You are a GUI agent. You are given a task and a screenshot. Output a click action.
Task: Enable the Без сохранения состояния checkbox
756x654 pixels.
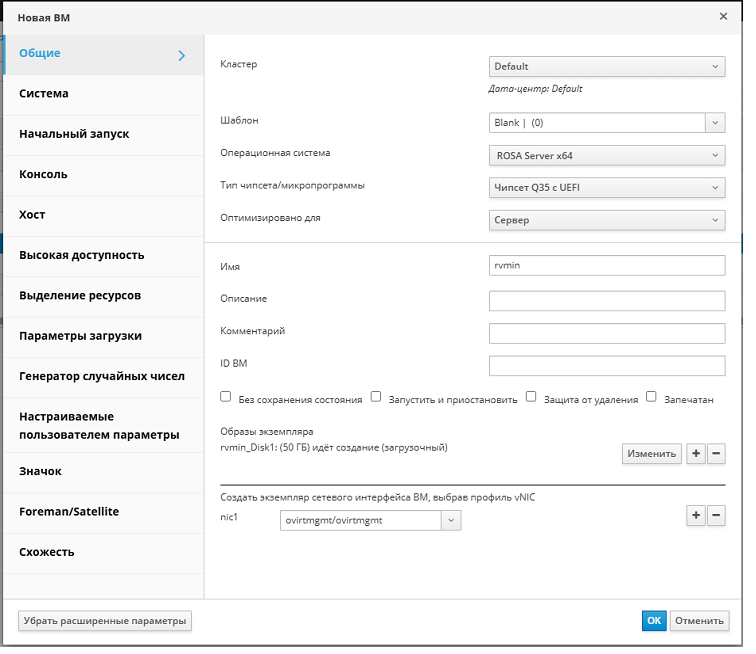coord(225,397)
